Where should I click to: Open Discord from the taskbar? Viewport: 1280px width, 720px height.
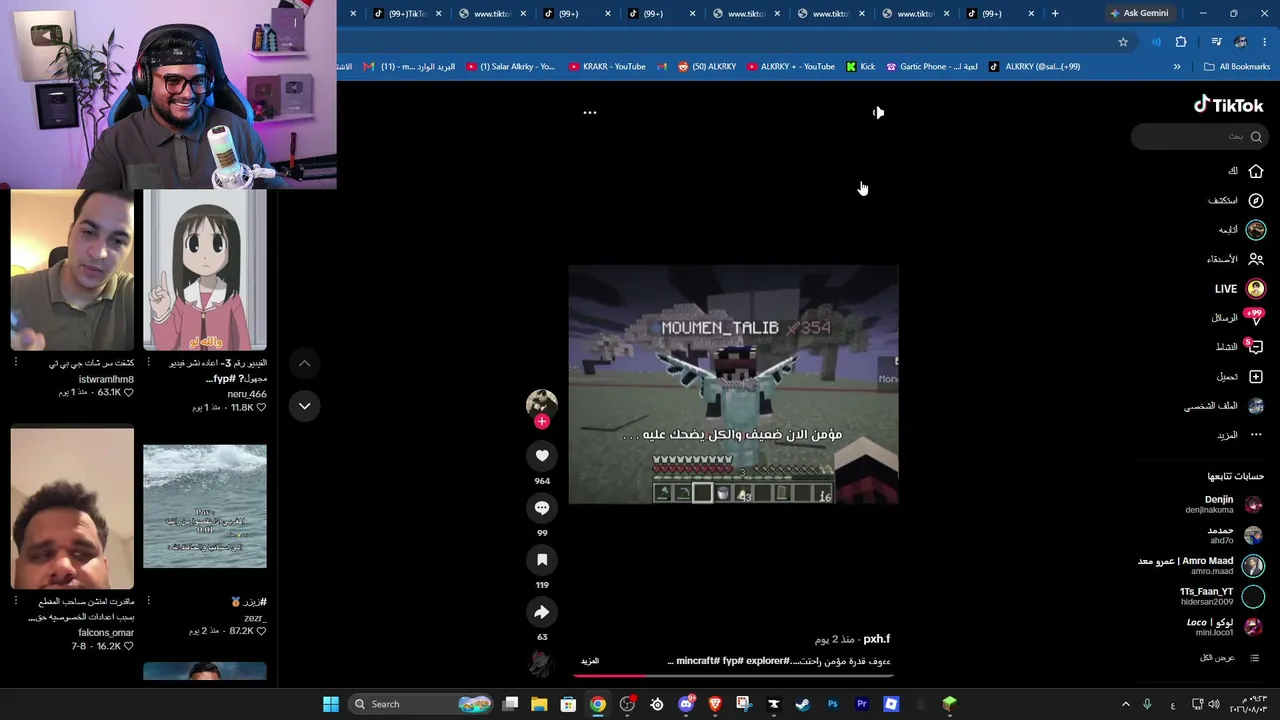pyautogui.click(x=686, y=704)
